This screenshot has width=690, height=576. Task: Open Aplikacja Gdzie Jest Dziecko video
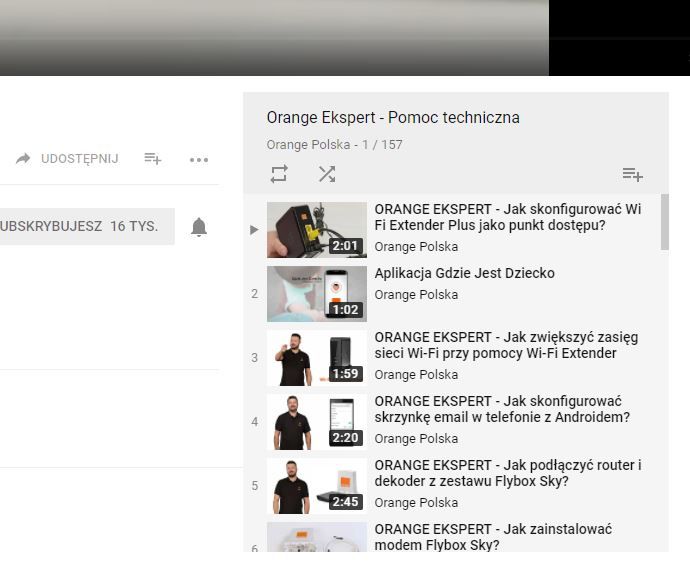tap(464, 273)
